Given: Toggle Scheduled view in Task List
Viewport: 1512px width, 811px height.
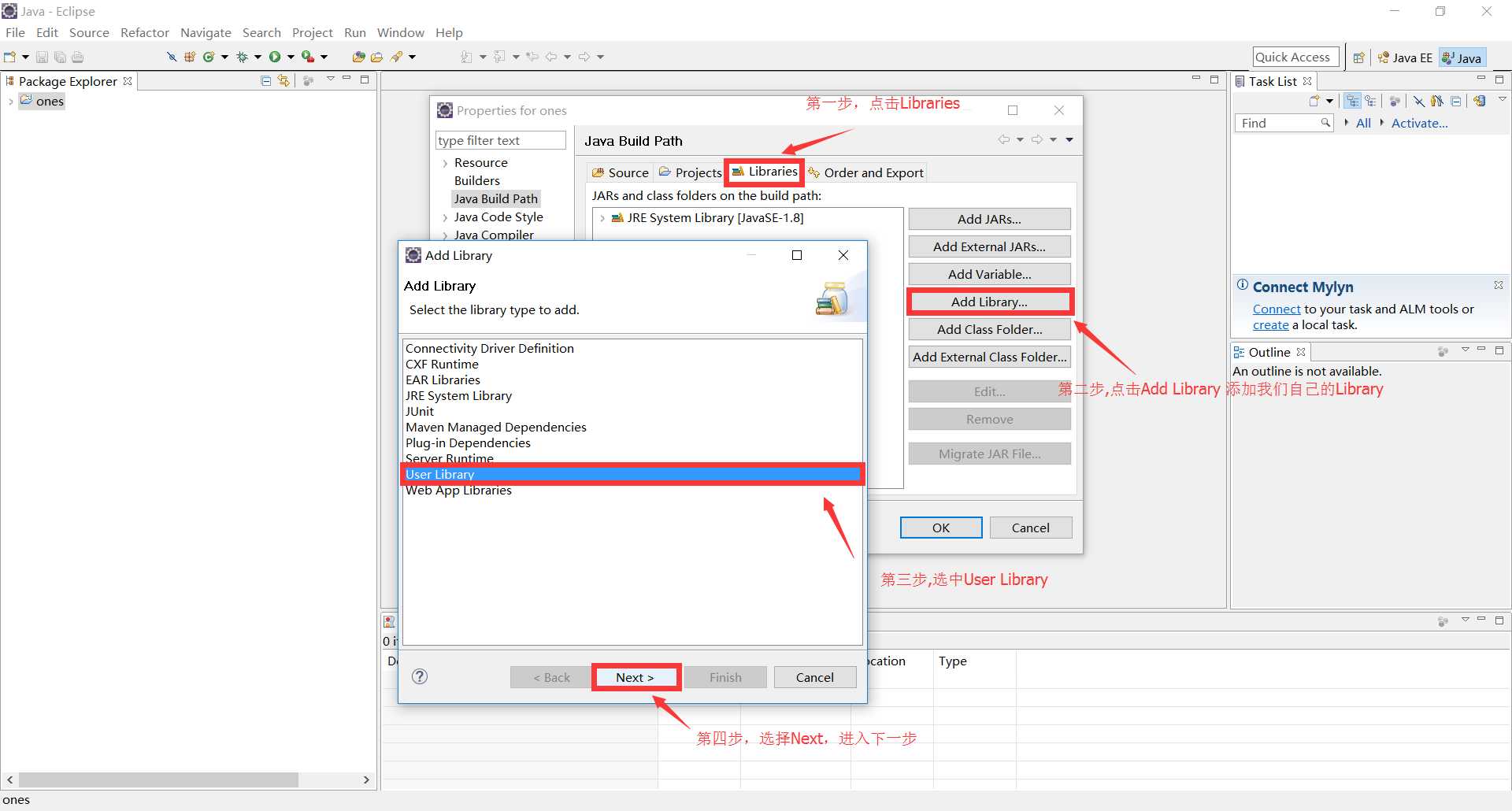Looking at the screenshot, I should click(x=1370, y=101).
